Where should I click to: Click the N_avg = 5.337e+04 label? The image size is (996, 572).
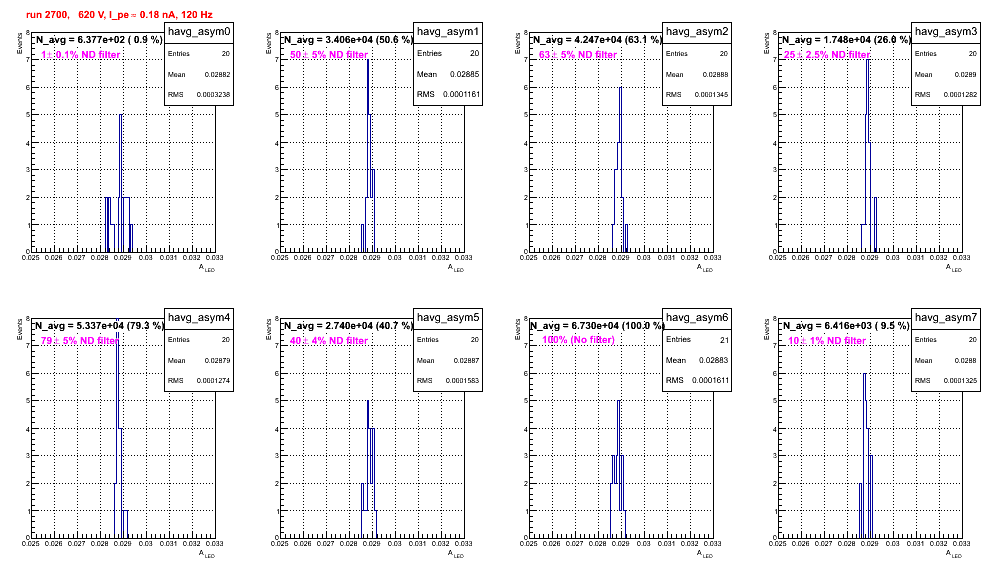pyautogui.click(x=99, y=325)
